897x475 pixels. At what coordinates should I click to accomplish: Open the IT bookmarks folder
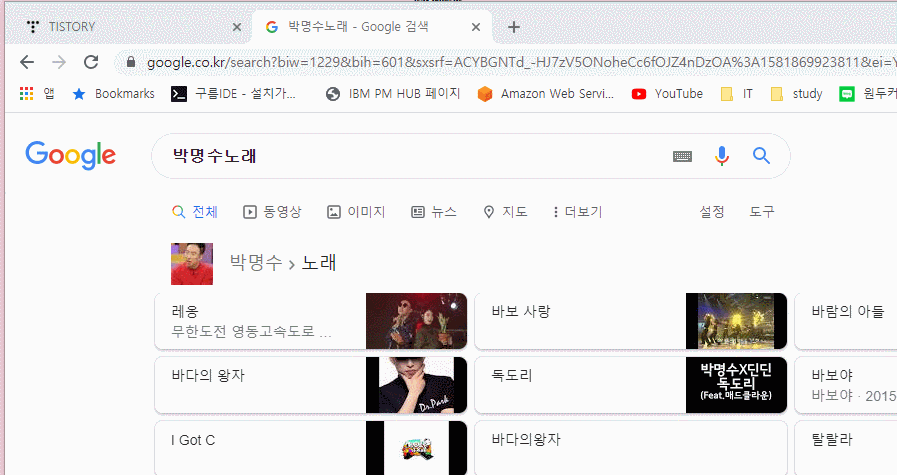click(x=737, y=94)
